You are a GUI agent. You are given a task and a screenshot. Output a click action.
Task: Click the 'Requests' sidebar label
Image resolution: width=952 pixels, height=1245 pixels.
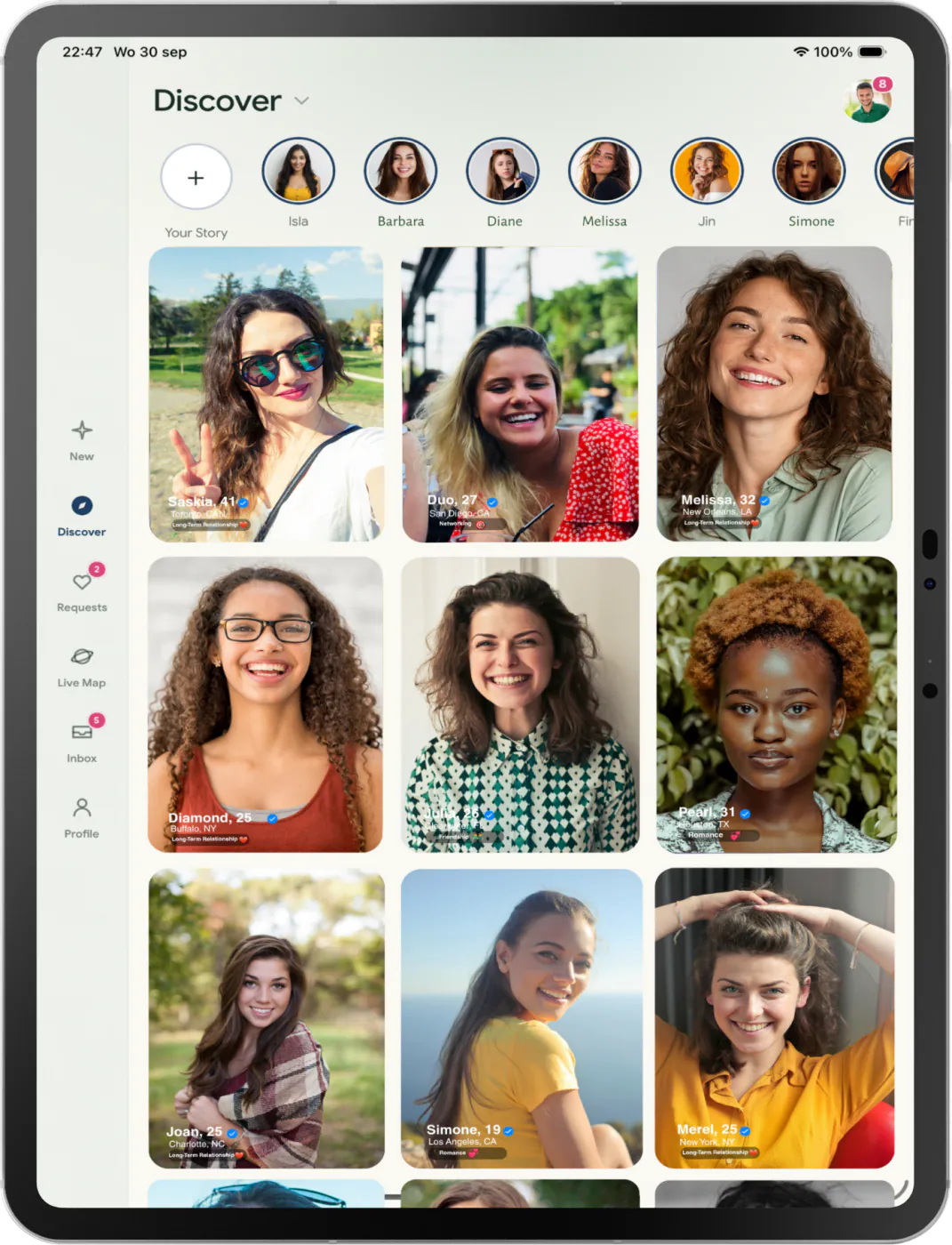click(82, 607)
